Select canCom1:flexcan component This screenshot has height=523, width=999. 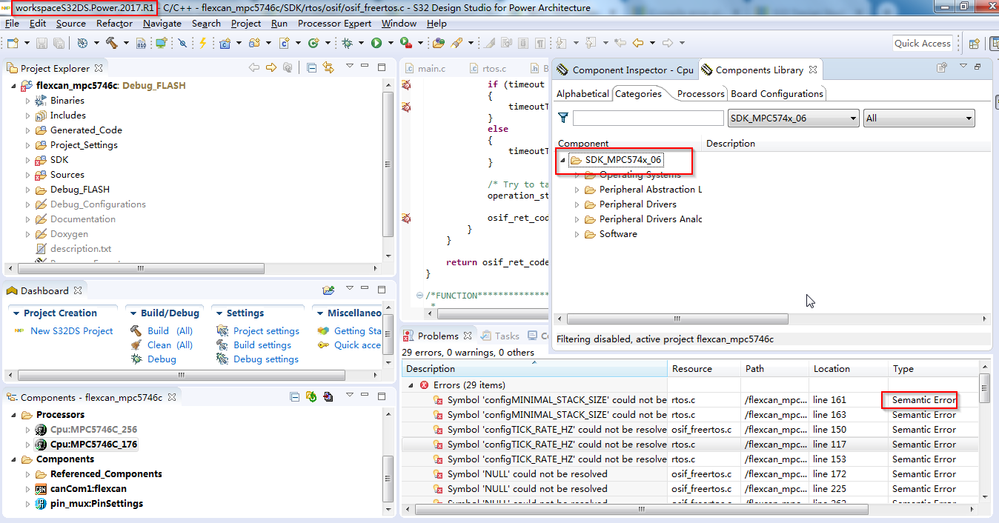pos(88,489)
